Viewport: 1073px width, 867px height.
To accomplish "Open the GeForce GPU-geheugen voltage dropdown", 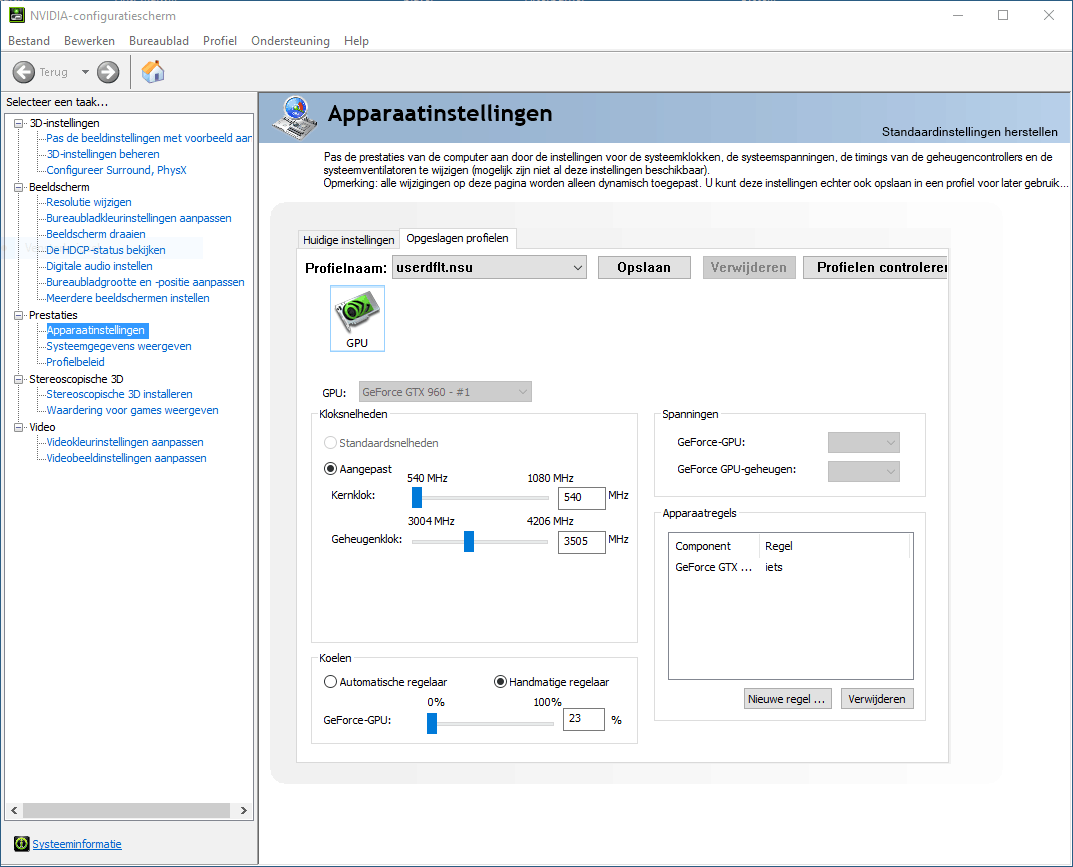I will point(864,471).
